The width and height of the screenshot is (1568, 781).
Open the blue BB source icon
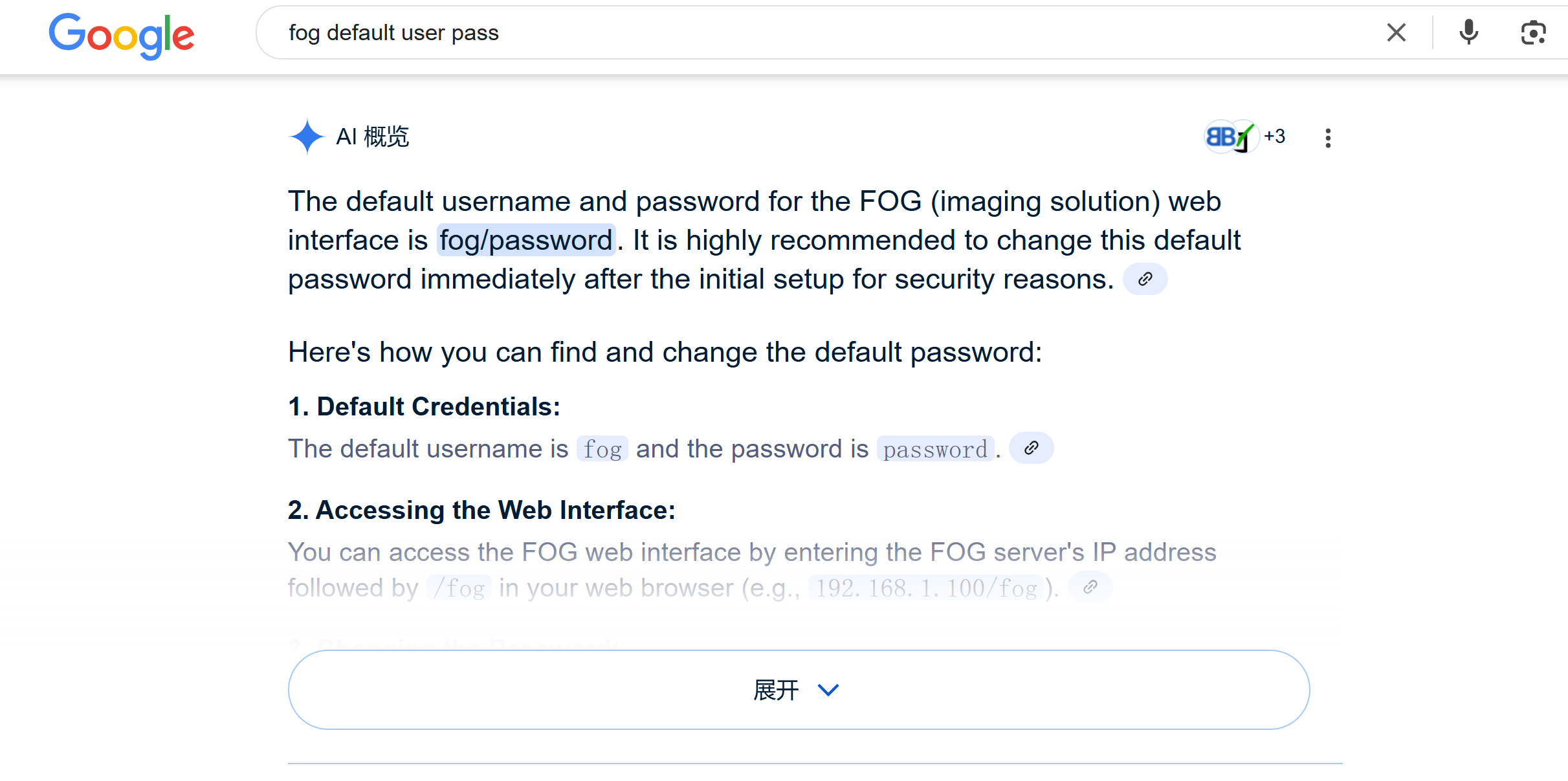tap(1219, 137)
